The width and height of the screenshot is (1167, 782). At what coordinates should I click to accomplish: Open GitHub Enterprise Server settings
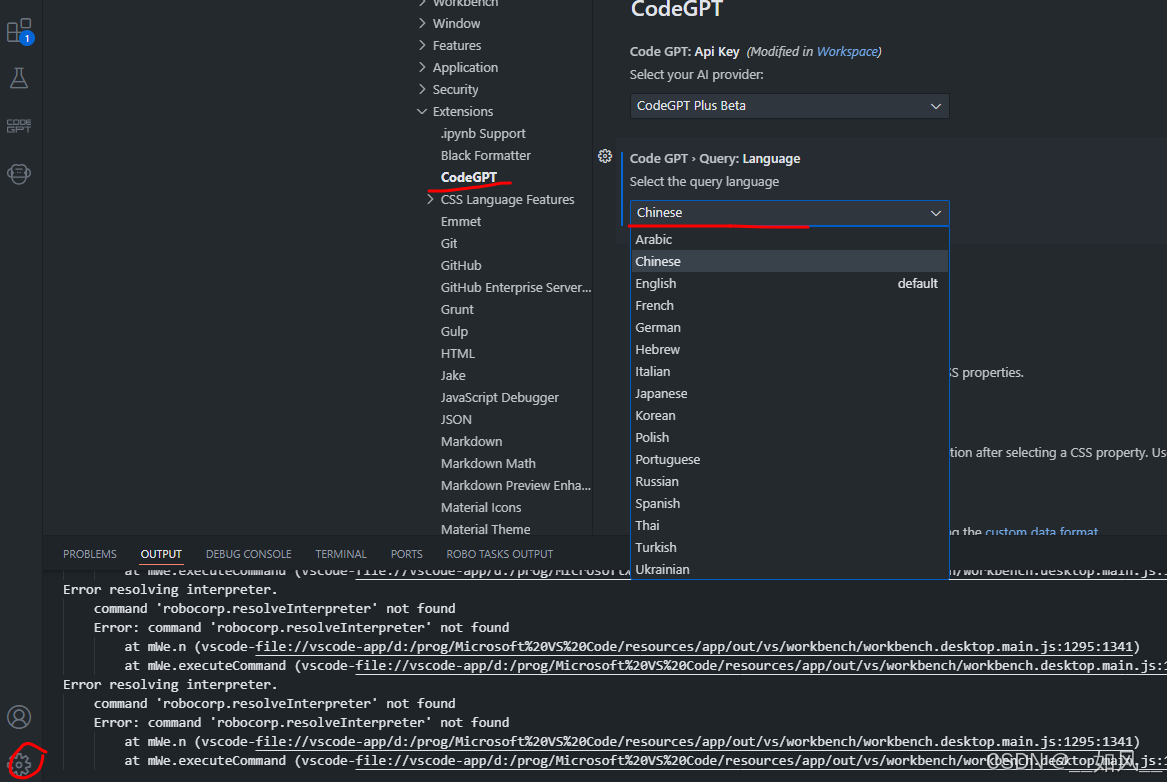click(x=516, y=287)
